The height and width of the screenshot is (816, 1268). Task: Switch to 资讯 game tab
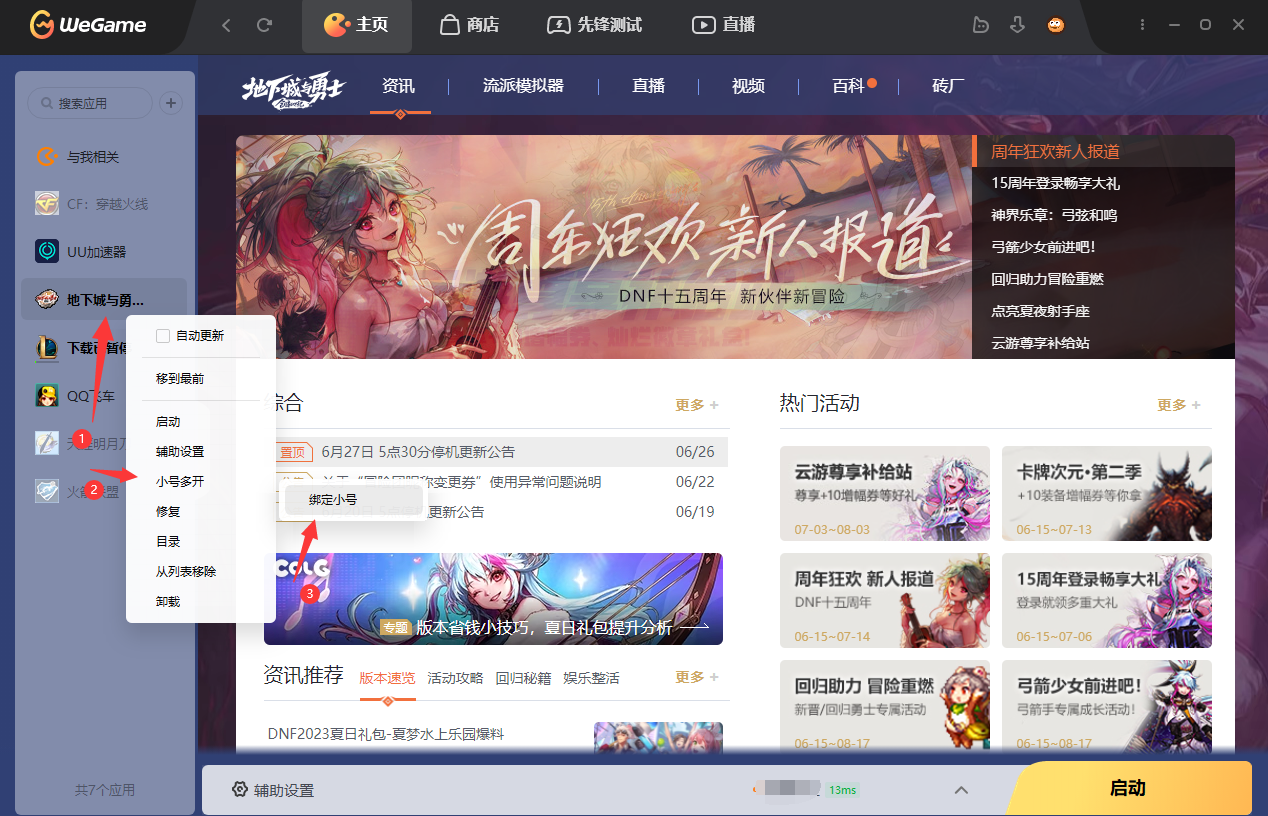point(398,86)
